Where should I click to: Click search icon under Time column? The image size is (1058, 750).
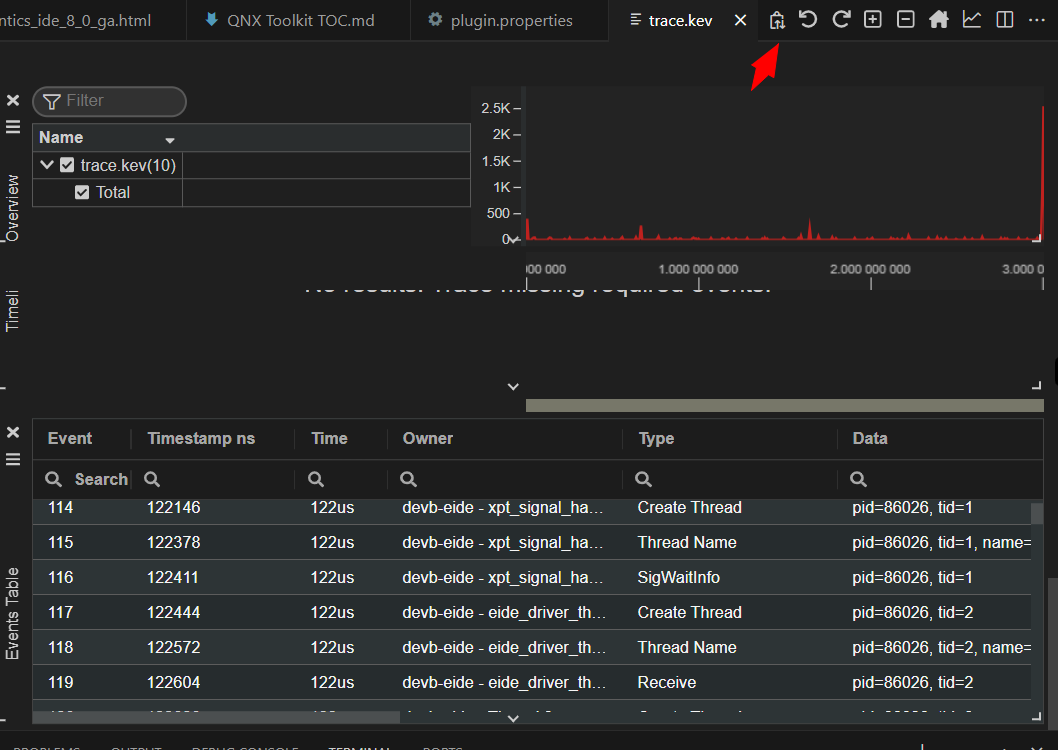pos(316,479)
